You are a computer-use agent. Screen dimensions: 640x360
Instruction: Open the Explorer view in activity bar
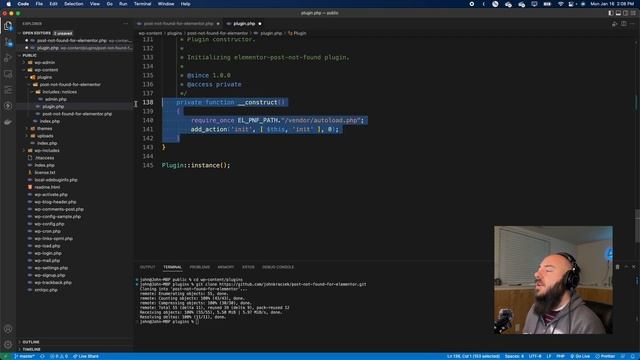tap(8, 26)
